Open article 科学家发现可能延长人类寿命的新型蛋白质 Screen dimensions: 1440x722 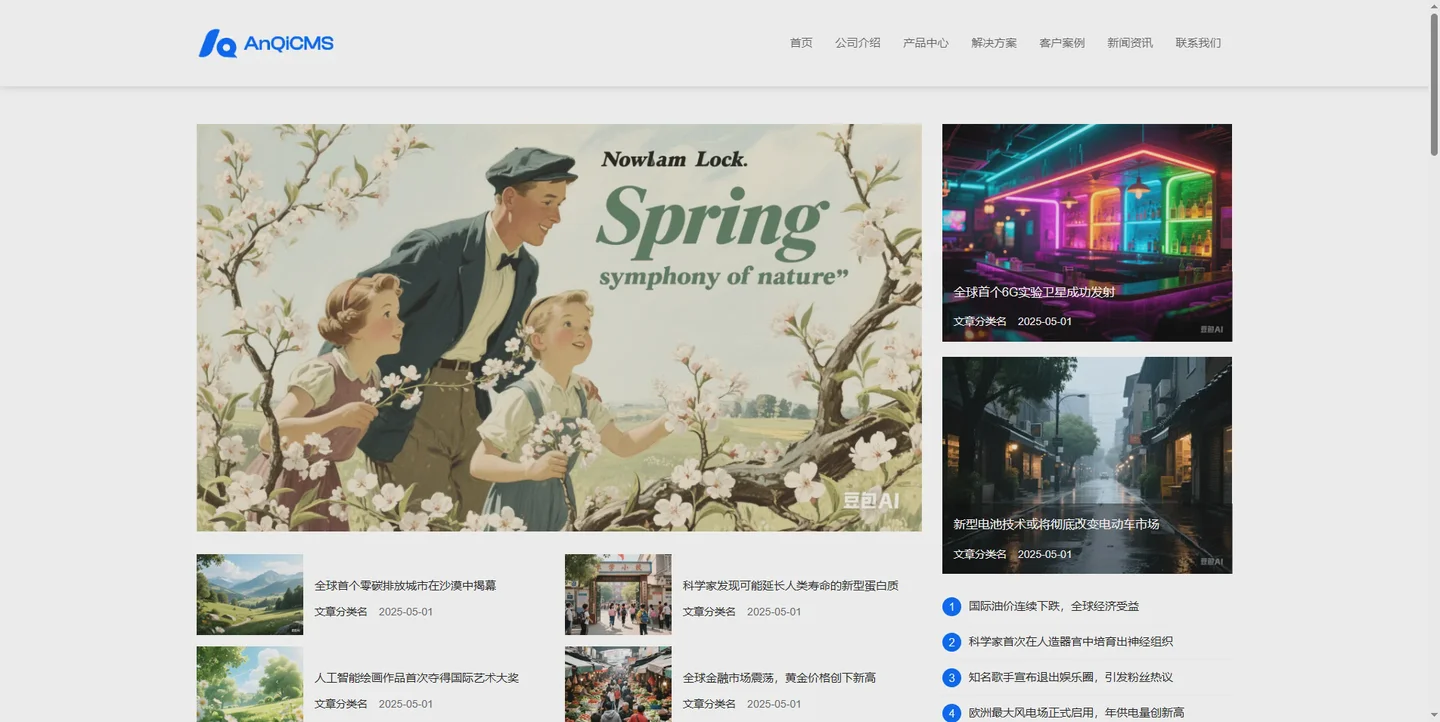791,586
